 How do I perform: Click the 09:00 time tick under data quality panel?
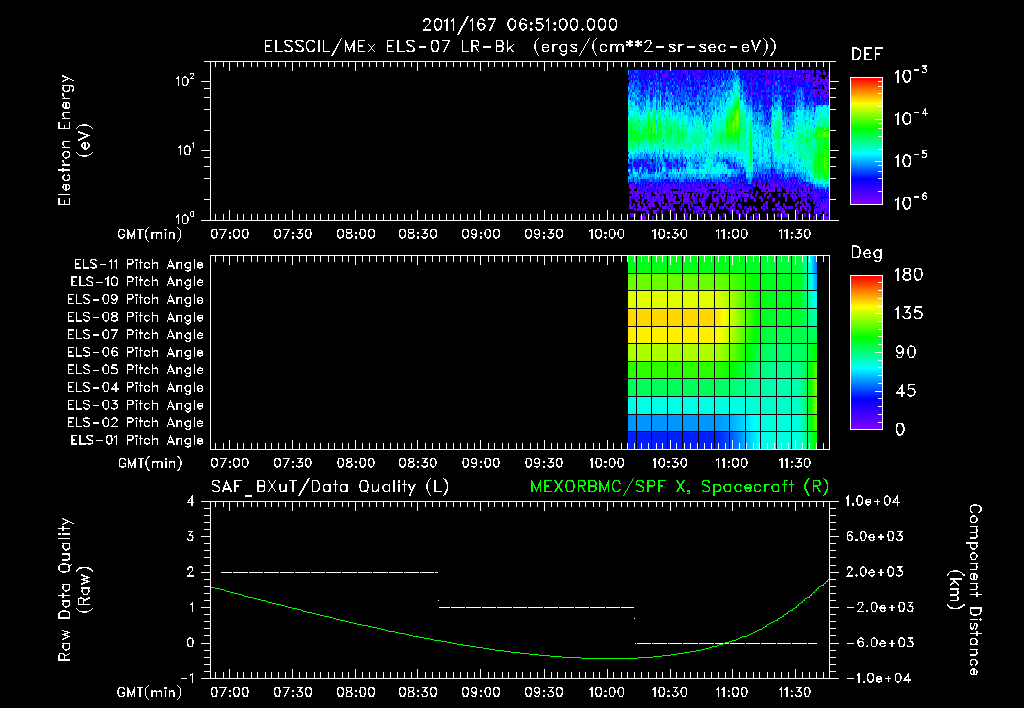(481, 692)
